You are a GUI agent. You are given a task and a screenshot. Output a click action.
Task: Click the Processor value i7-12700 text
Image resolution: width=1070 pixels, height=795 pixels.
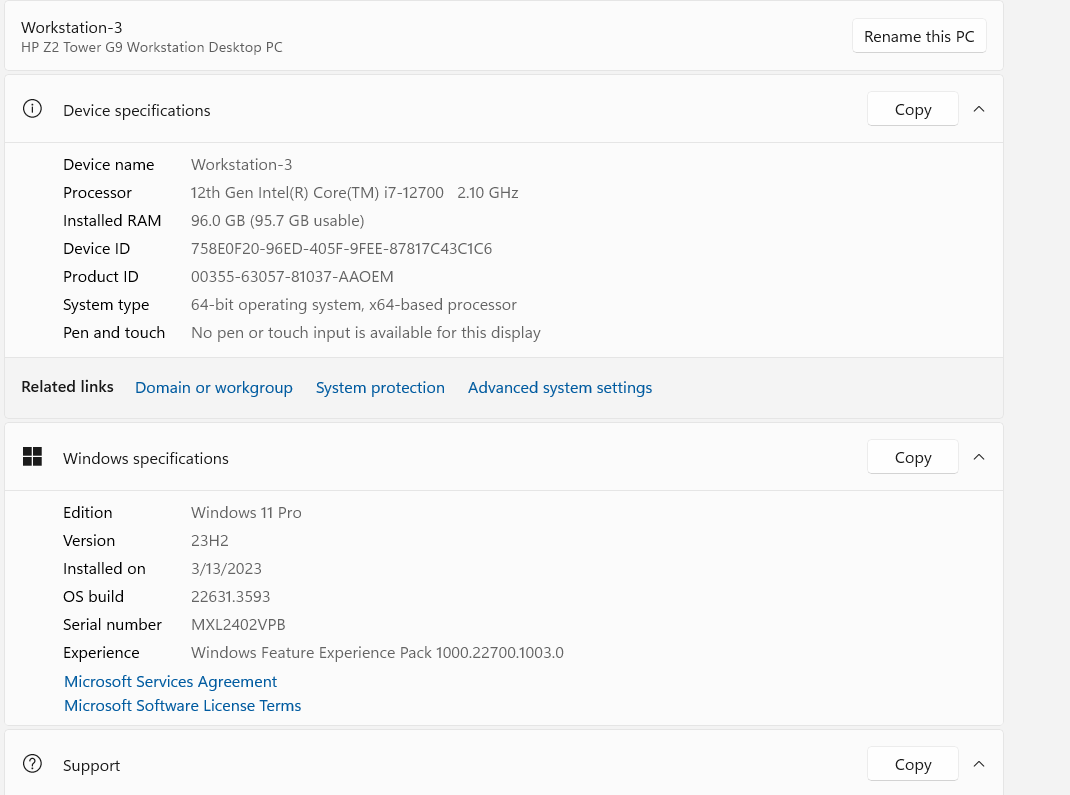(x=354, y=192)
